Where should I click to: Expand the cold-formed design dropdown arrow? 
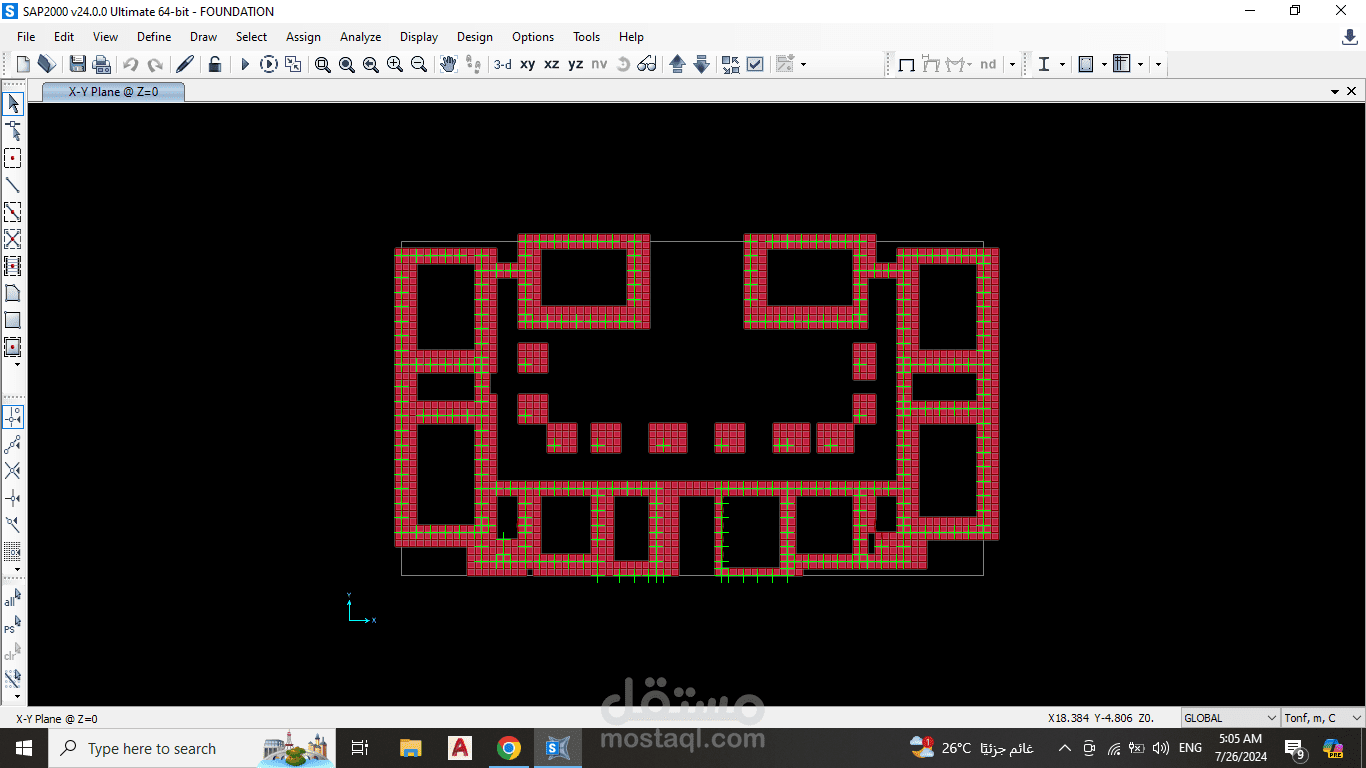pyautogui.click(x=1140, y=64)
